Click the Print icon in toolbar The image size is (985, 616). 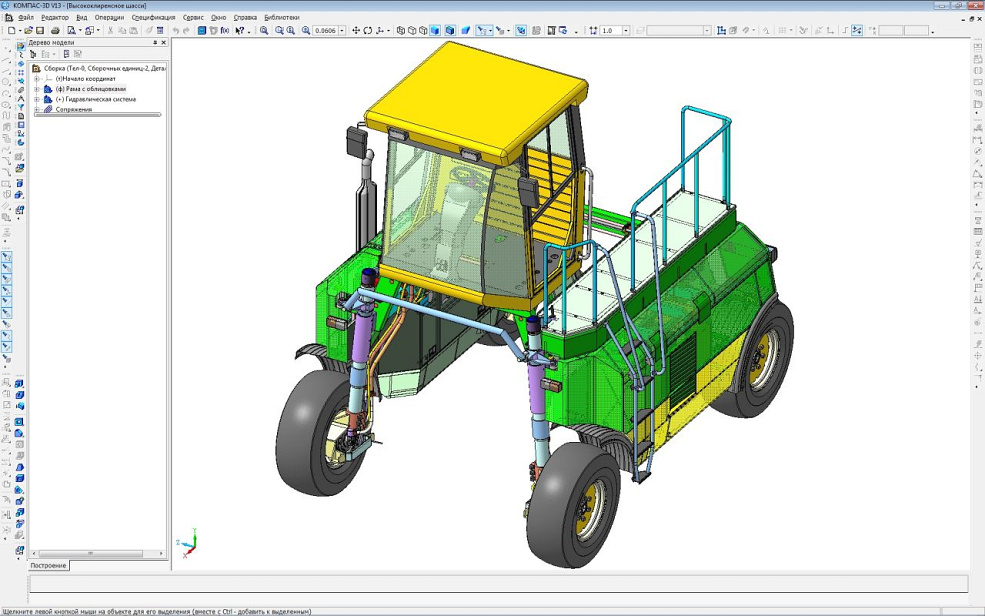click(55, 31)
